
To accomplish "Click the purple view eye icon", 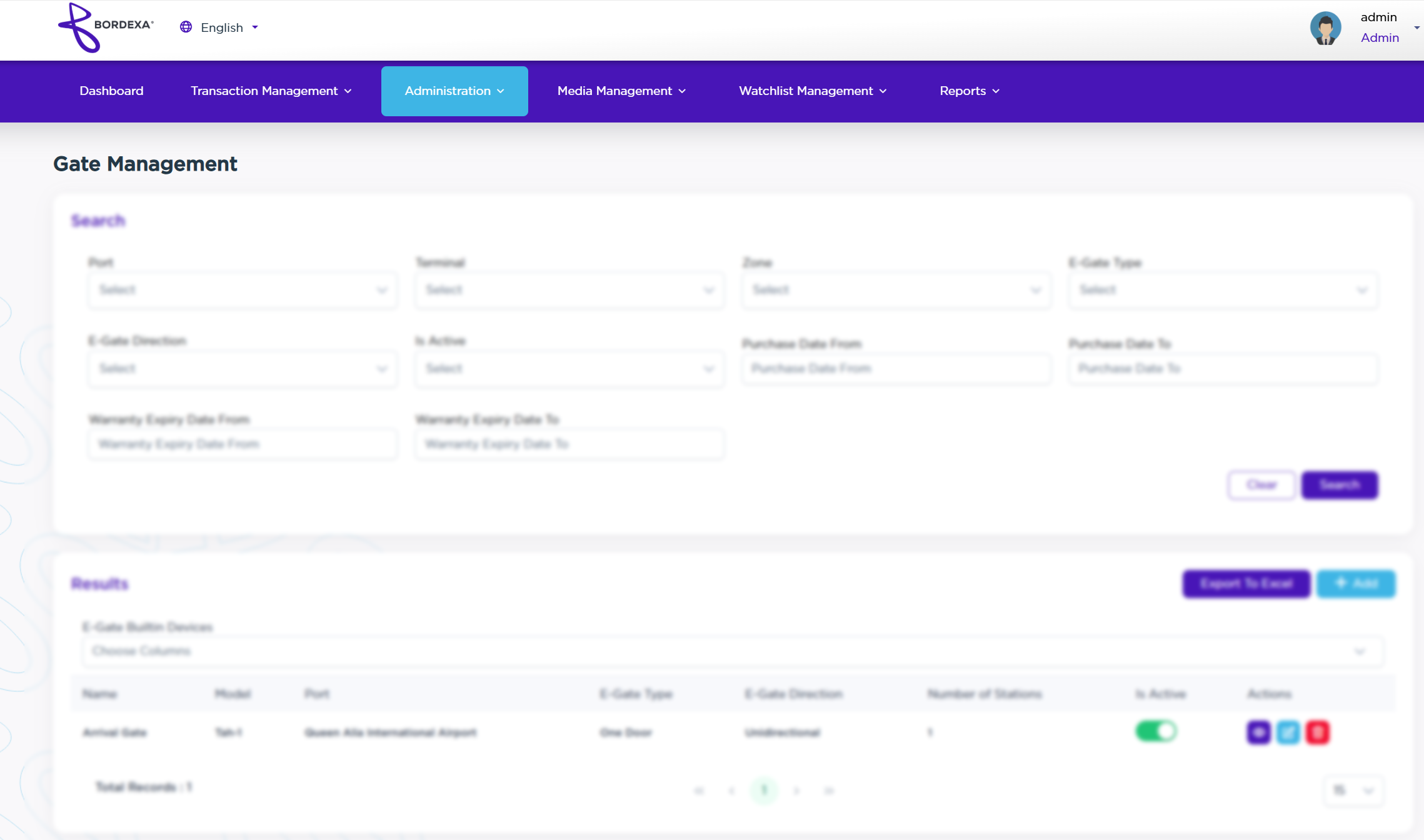I will coord(1258,732).
